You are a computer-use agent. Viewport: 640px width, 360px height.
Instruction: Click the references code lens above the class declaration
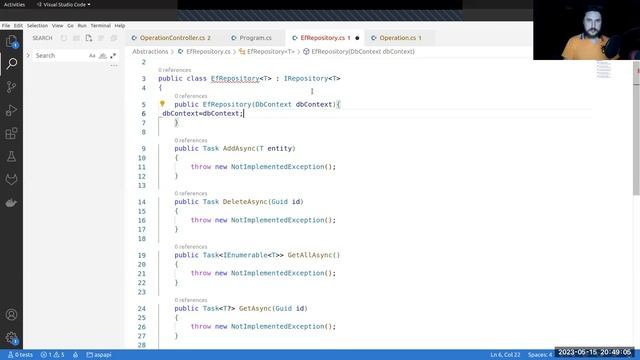click(174, 70)
